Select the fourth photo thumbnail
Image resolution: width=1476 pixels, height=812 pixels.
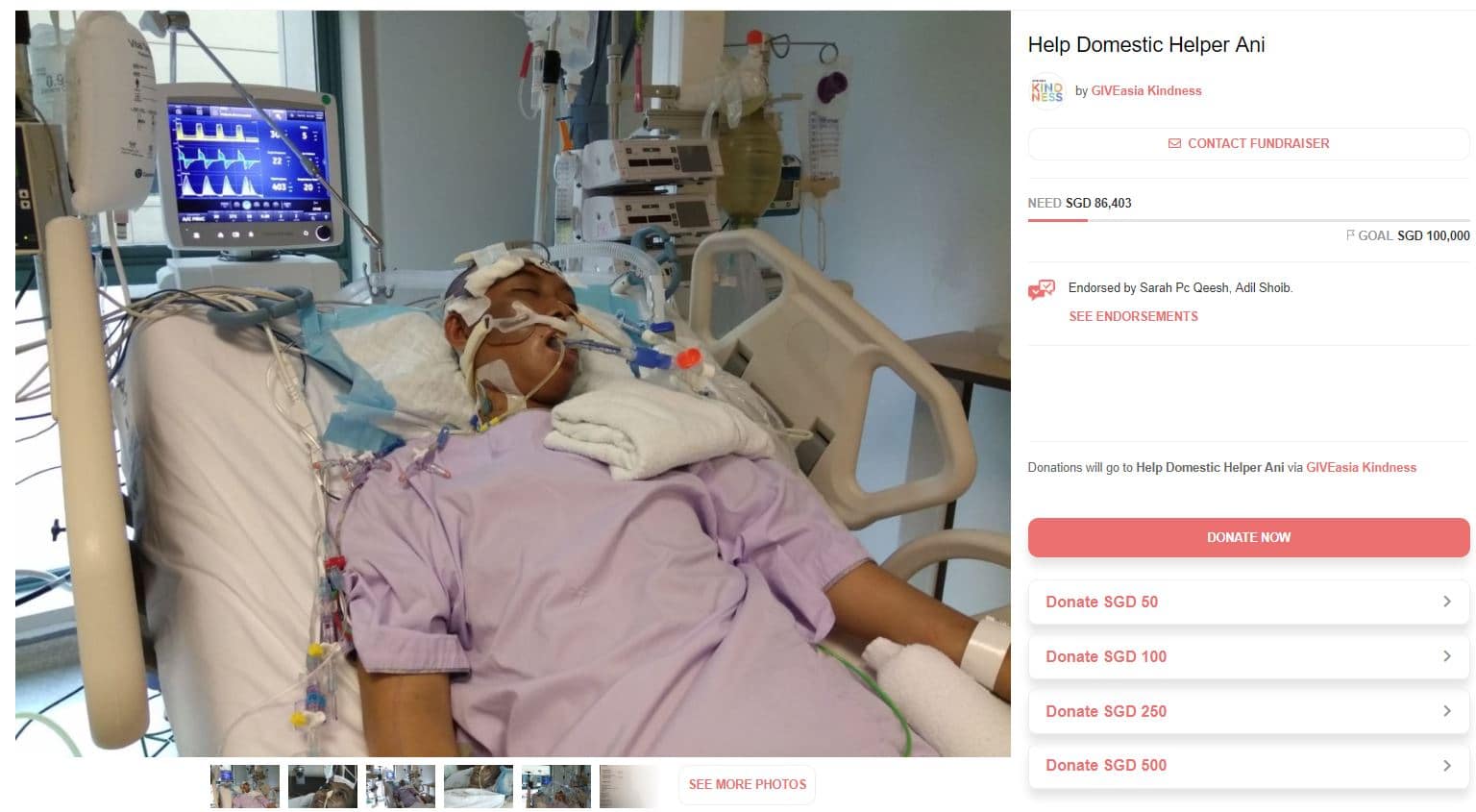(479, 786)
